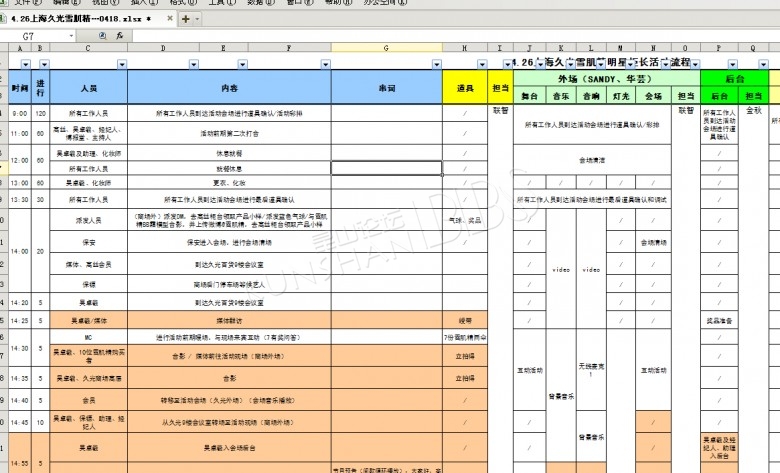Select the 媒体群访 content cell
Viewport: 780px width, 473px height.
click(x=229, y=321)
